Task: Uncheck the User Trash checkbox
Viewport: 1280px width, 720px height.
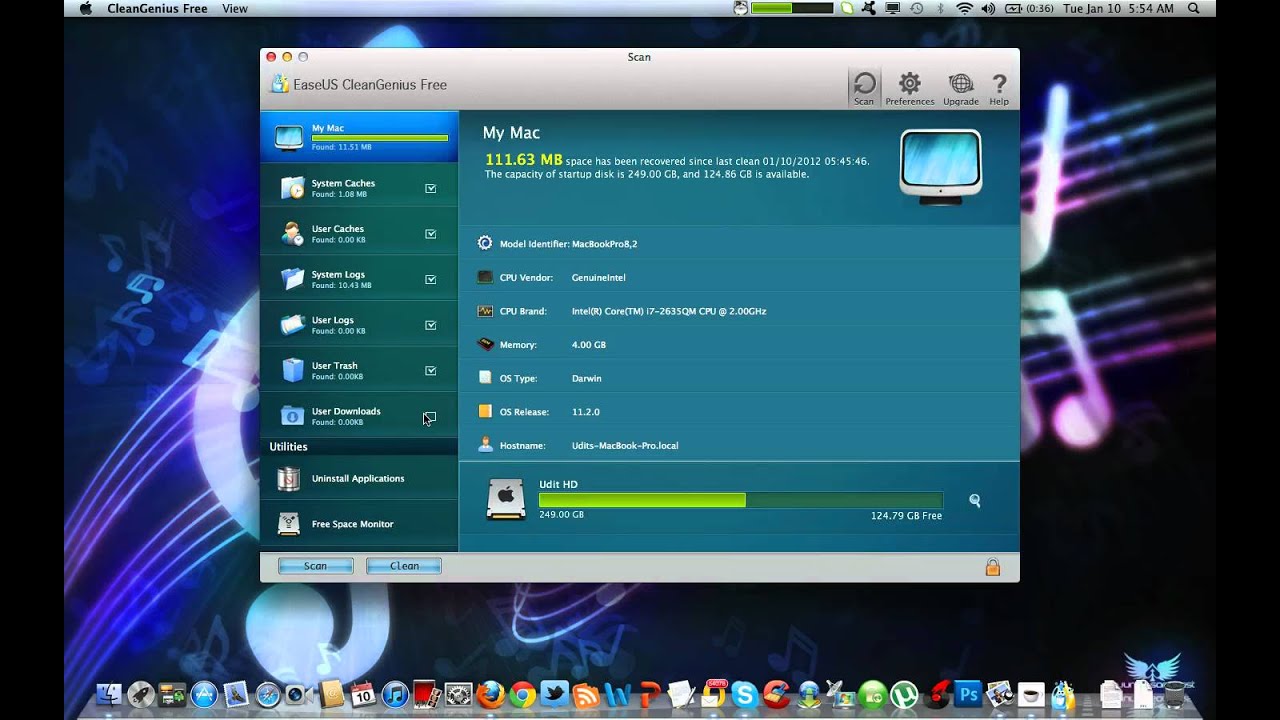Action: pyautogui.click(x=431, y=370)
